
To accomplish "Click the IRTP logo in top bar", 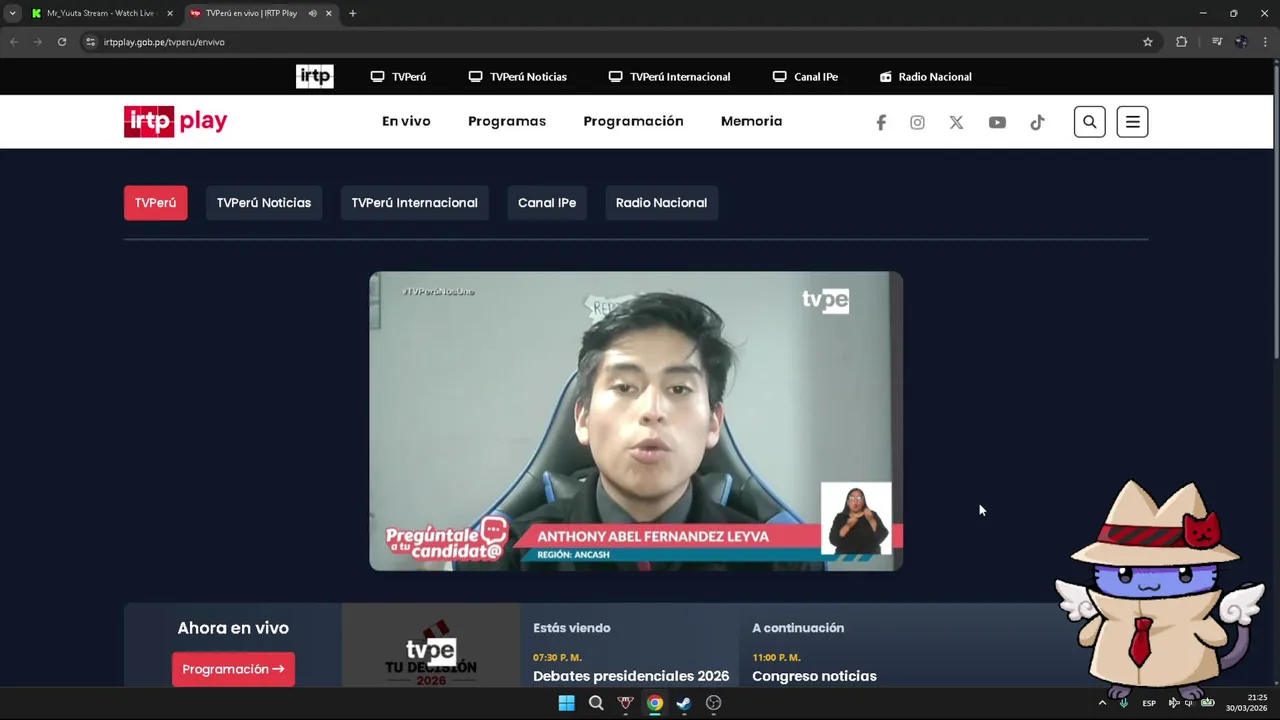I will pos(315,76).
